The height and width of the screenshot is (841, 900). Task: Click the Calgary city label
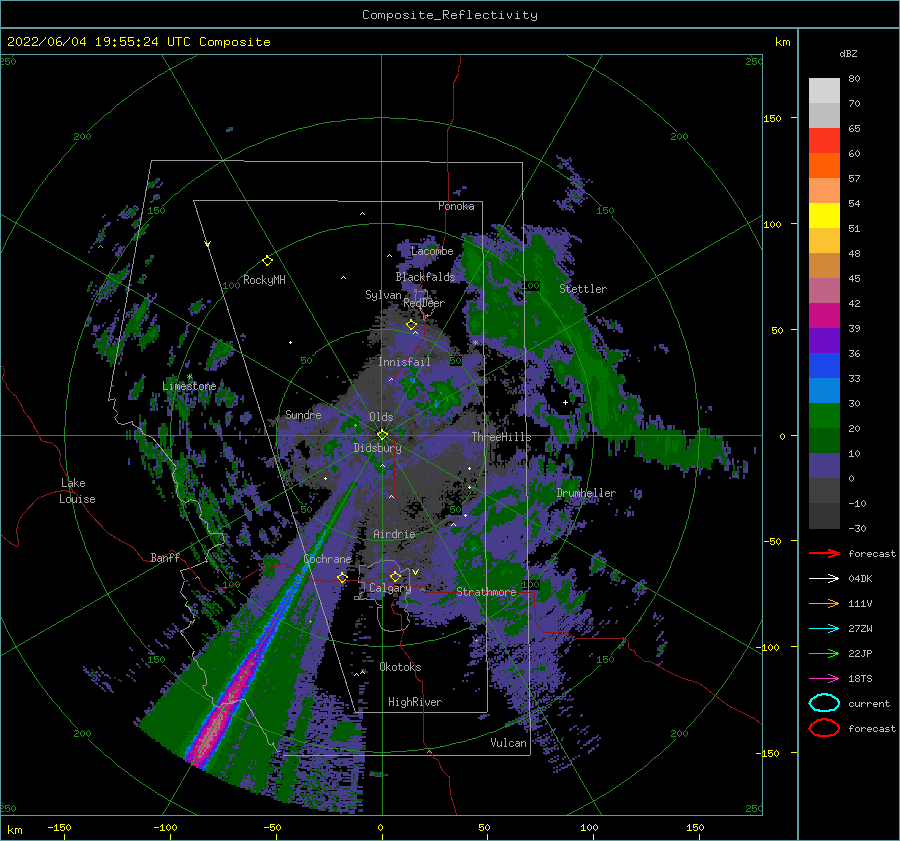(x=390, y=588)
